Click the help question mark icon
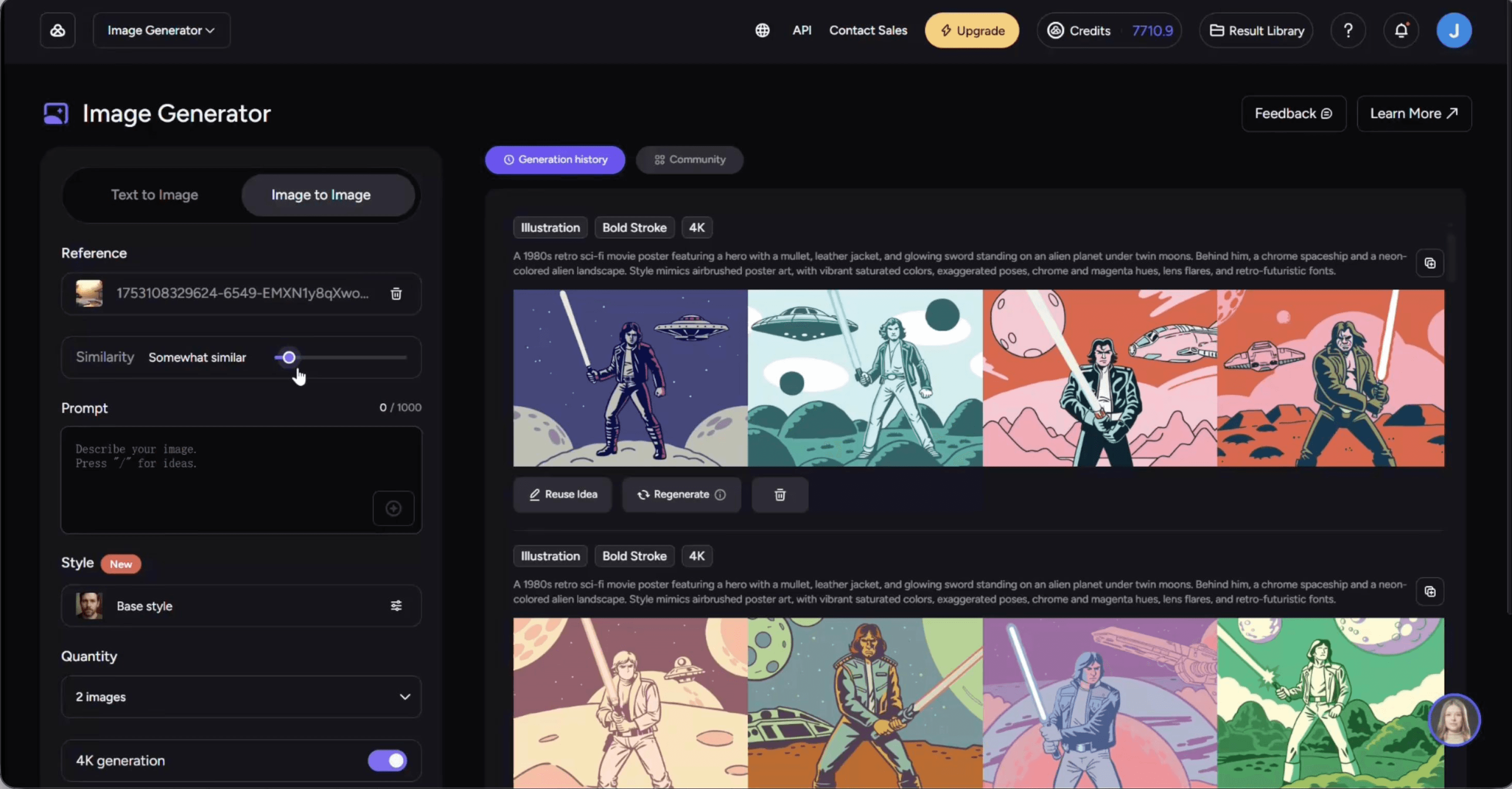 (x=1348, y=30)
